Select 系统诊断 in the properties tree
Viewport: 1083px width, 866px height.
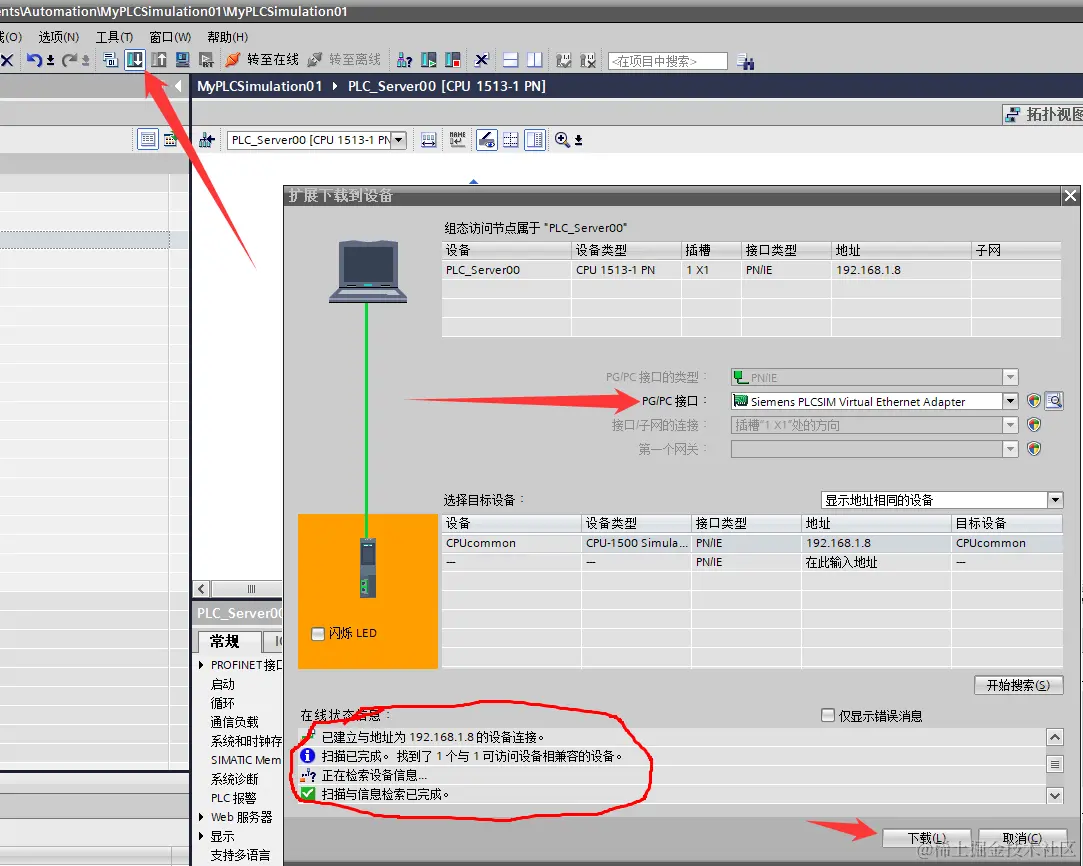(234, 779)
